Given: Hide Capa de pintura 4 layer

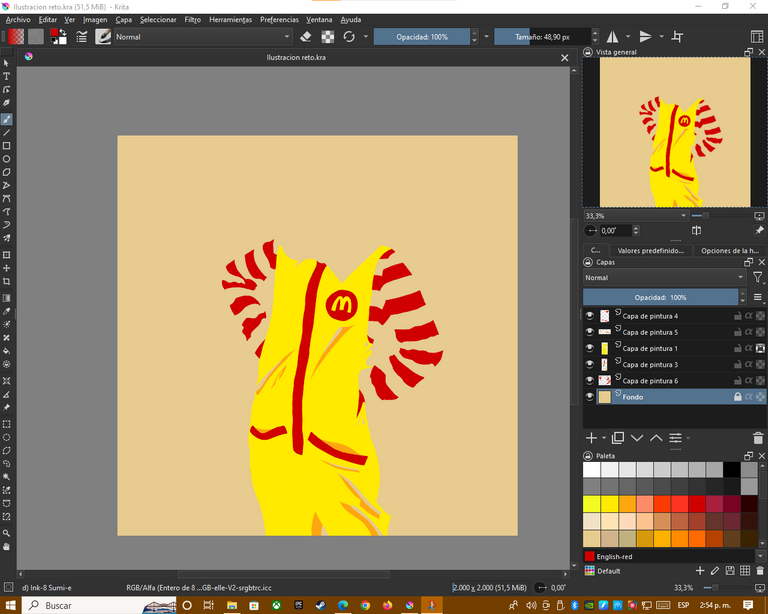Looking at the screenshot, I should 590,316.
